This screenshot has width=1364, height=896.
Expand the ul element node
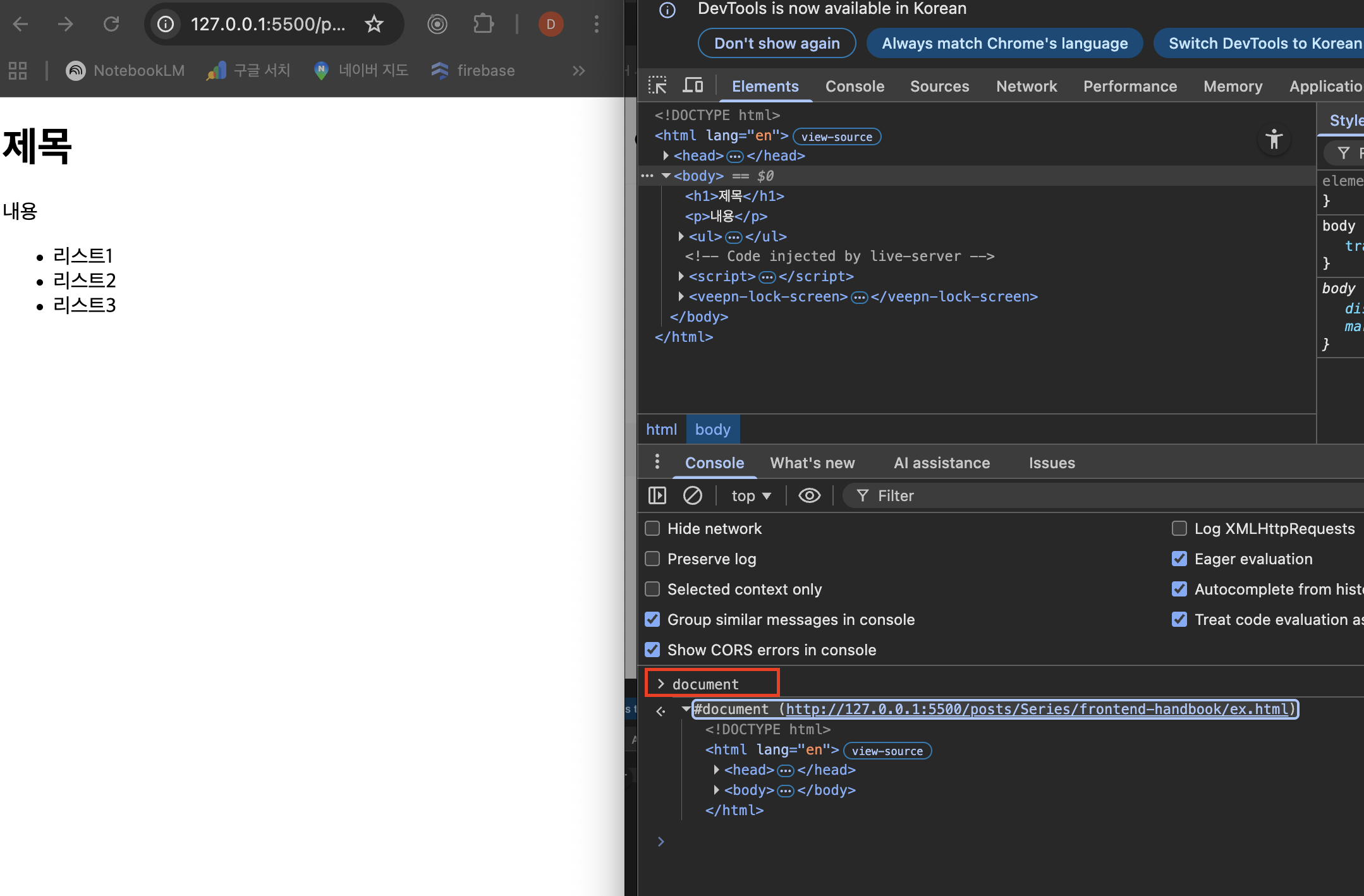(x=681, y=236)
